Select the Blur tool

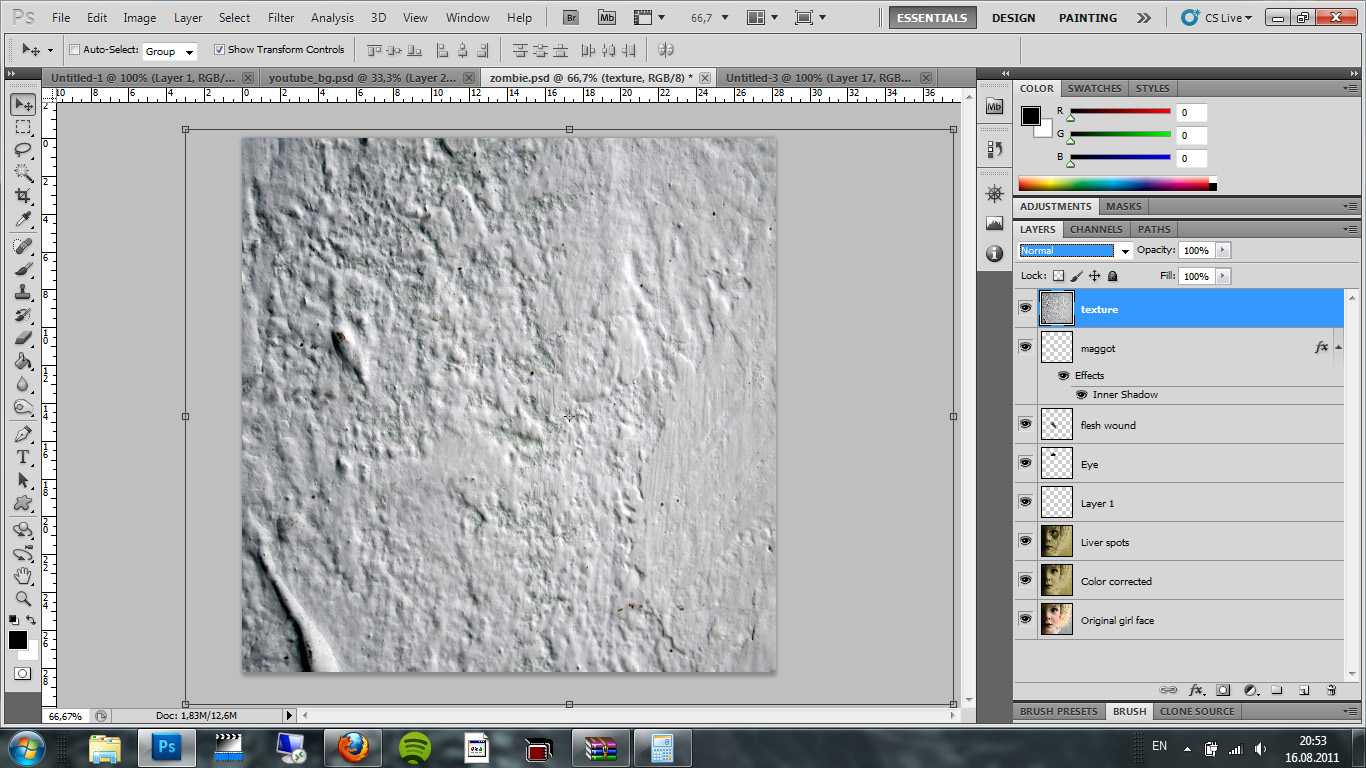pos(23,384)
